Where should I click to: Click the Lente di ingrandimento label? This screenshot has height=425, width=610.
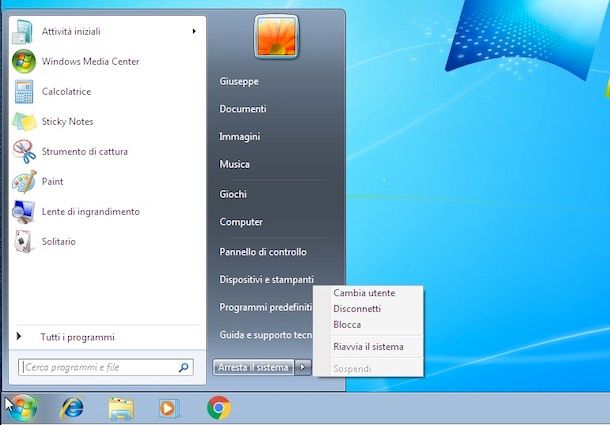pyautogui.click(x=91, y=212)
